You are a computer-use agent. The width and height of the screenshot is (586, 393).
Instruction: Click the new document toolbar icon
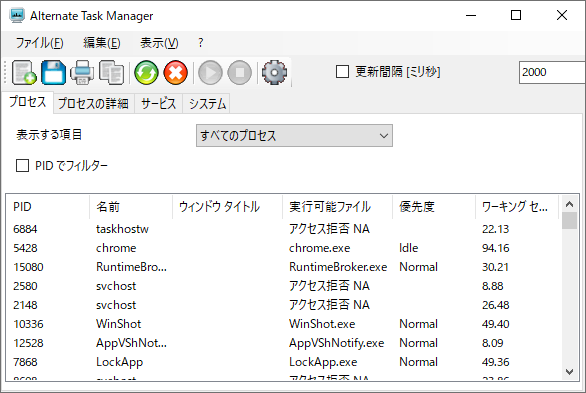(x=24, y=72)
